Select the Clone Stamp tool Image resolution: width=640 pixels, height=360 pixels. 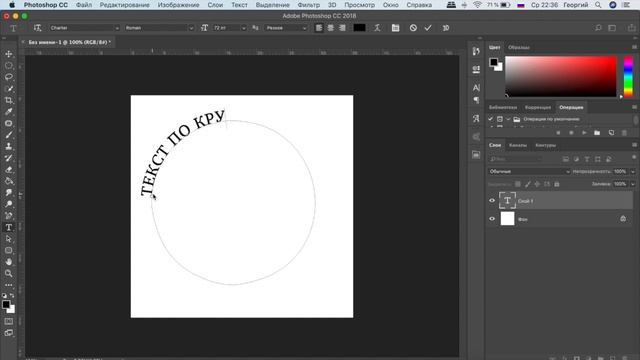9,146
